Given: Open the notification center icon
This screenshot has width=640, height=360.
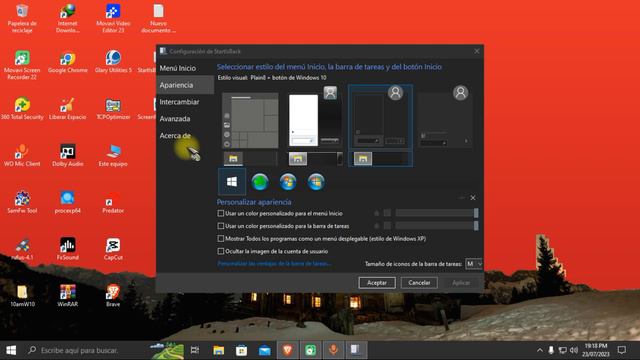Looking at the screenshot, I should (x=622, y=350).
